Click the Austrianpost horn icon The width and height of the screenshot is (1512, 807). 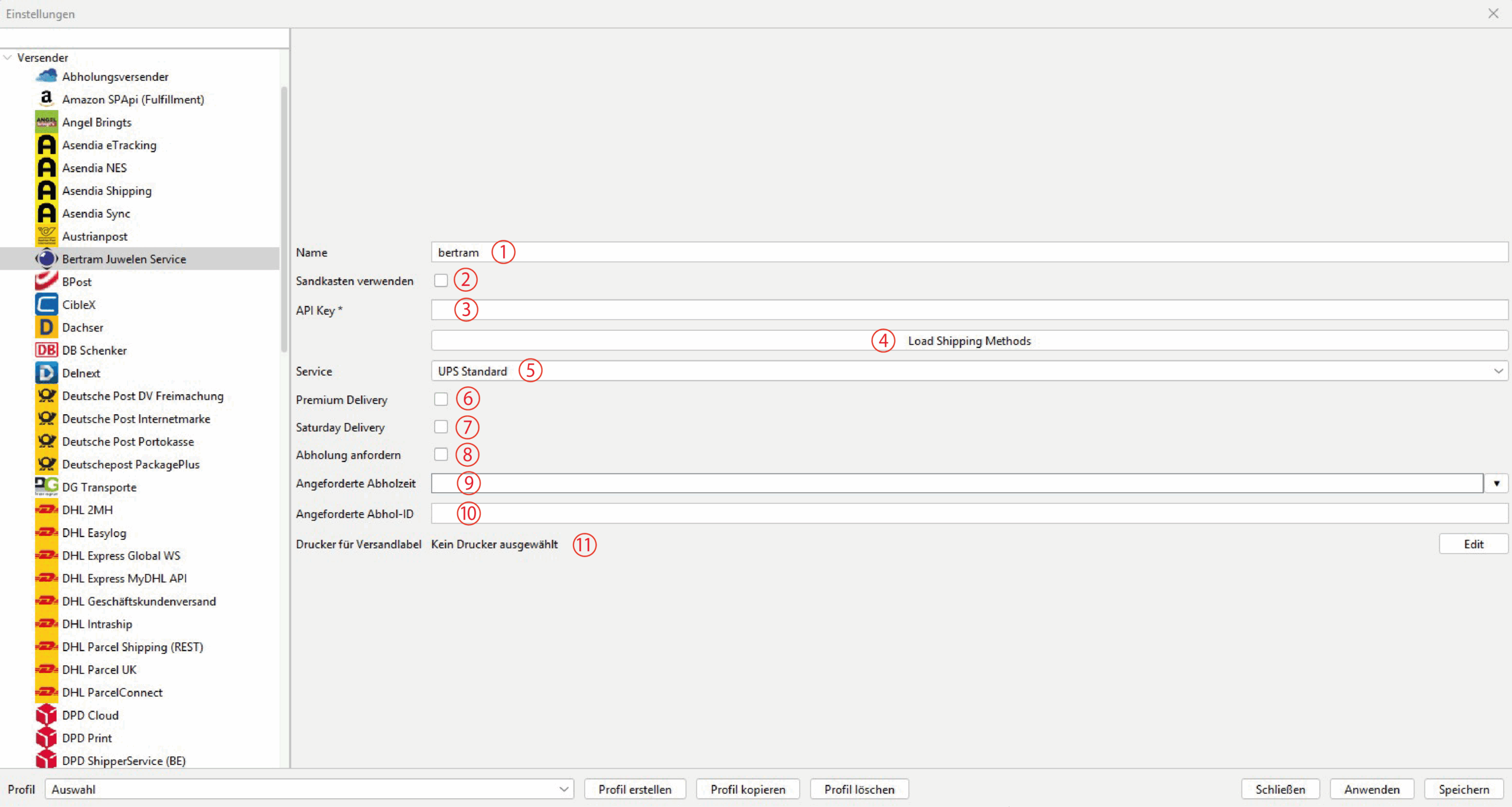46,236
